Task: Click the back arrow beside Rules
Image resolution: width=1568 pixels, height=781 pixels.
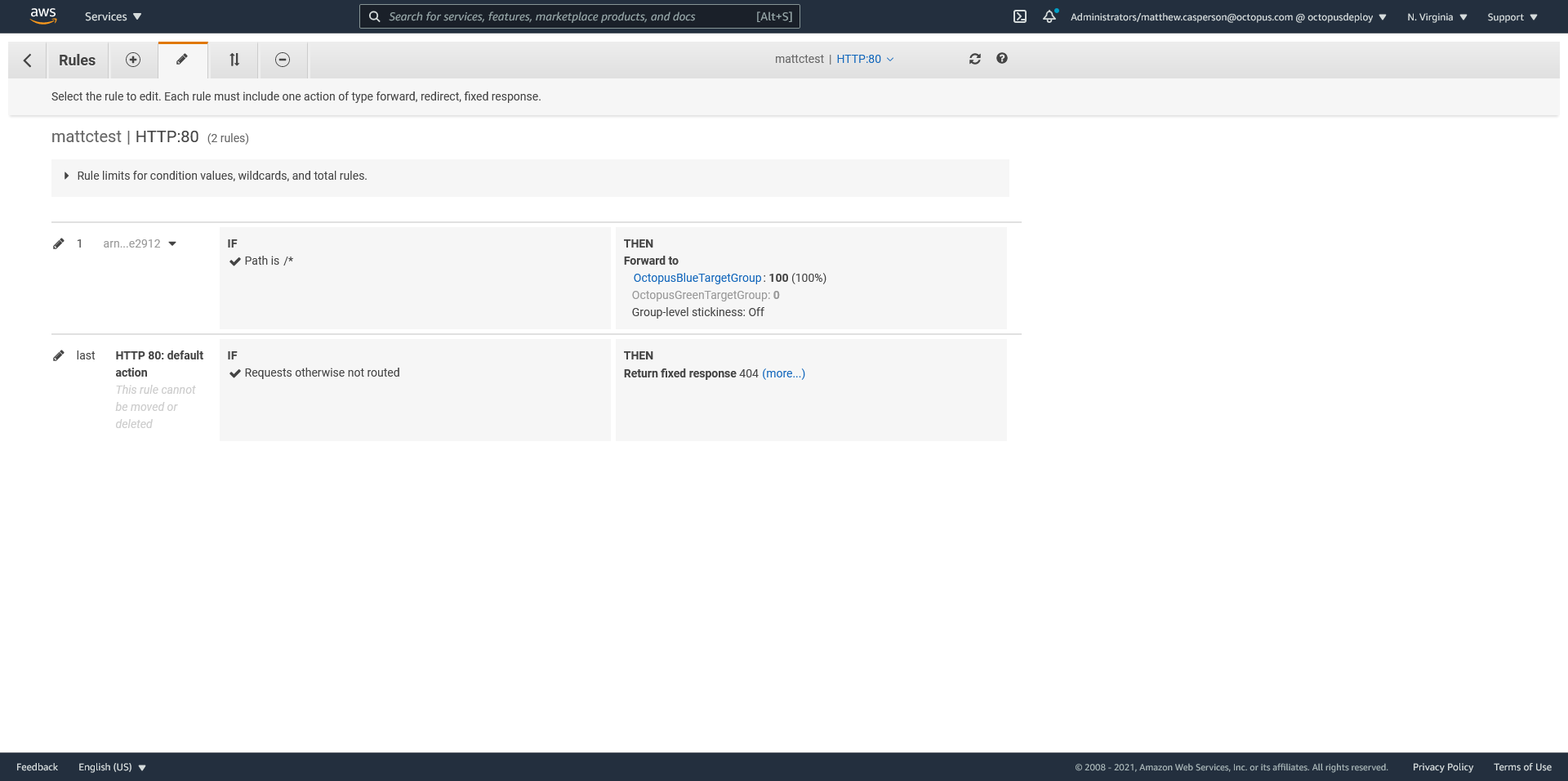Action: click(28, 60)
